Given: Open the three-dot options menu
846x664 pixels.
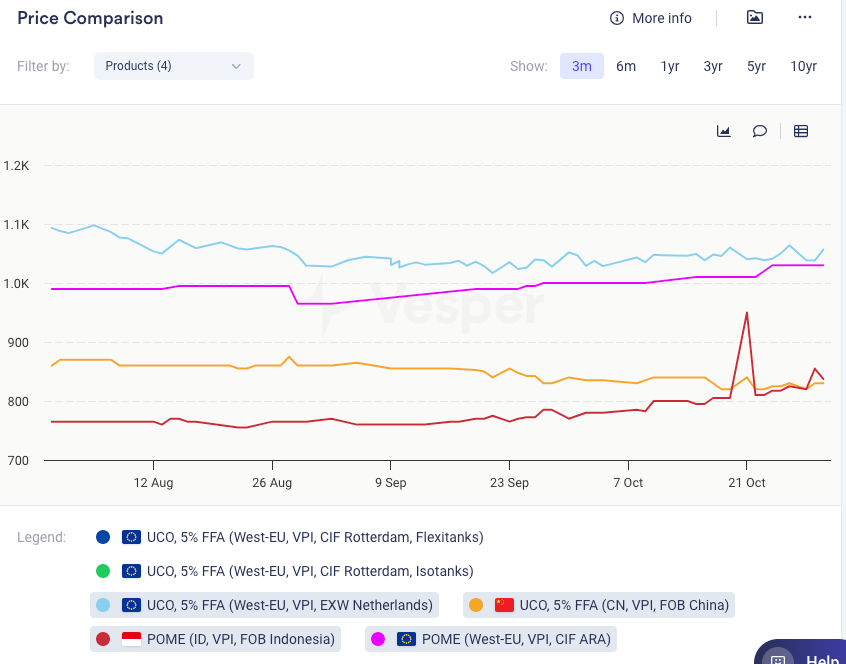Looking at the screenshot, I should click(805, 17).
